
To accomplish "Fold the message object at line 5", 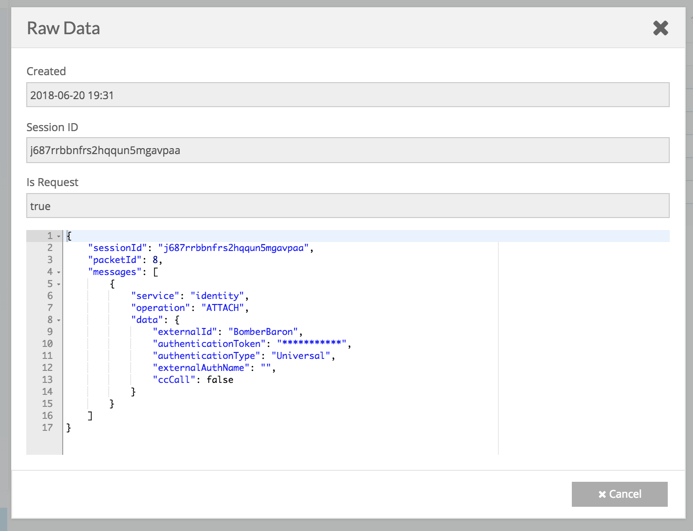I will point(59,284).
